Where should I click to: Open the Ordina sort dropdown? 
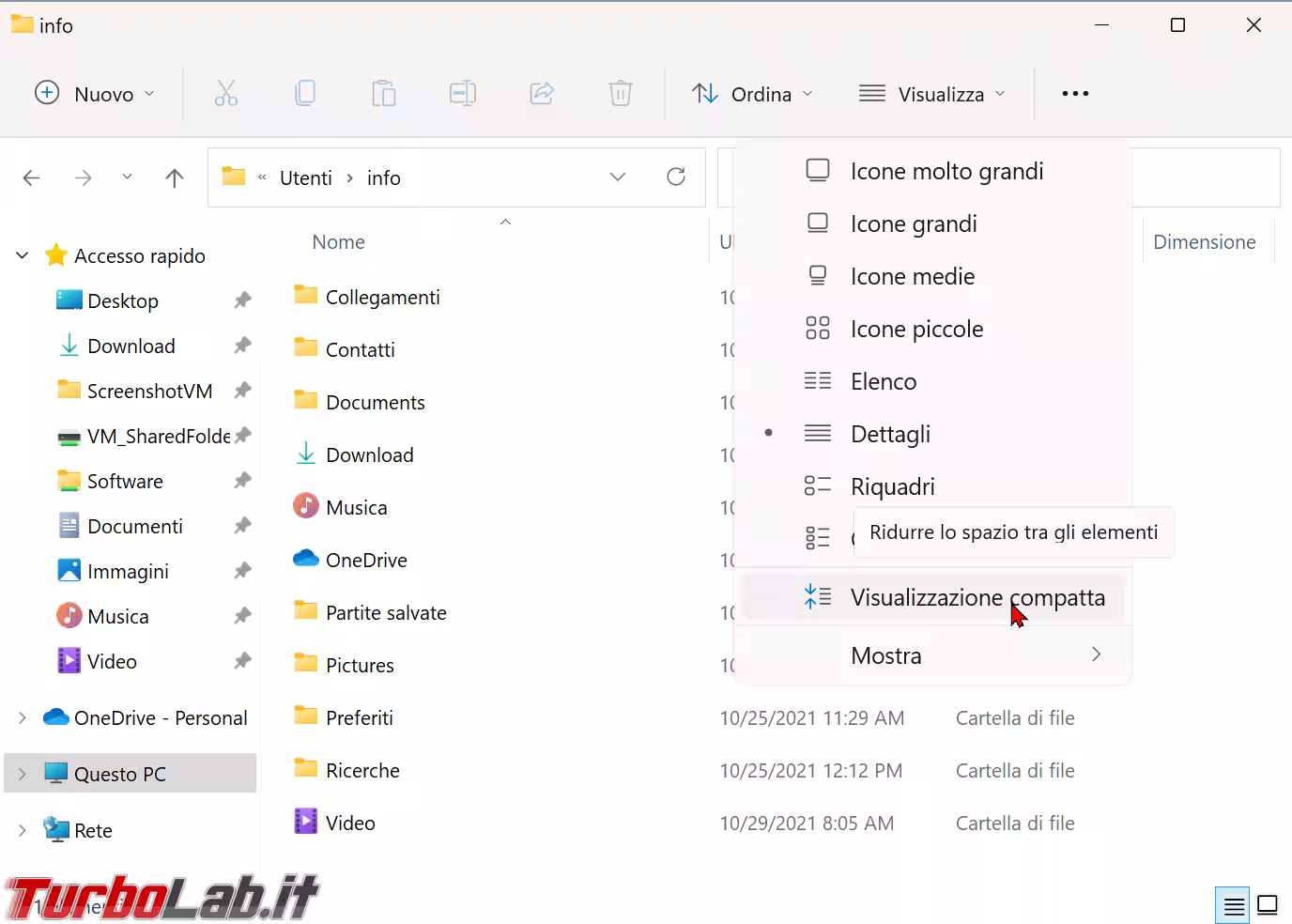tap(752, 94)
